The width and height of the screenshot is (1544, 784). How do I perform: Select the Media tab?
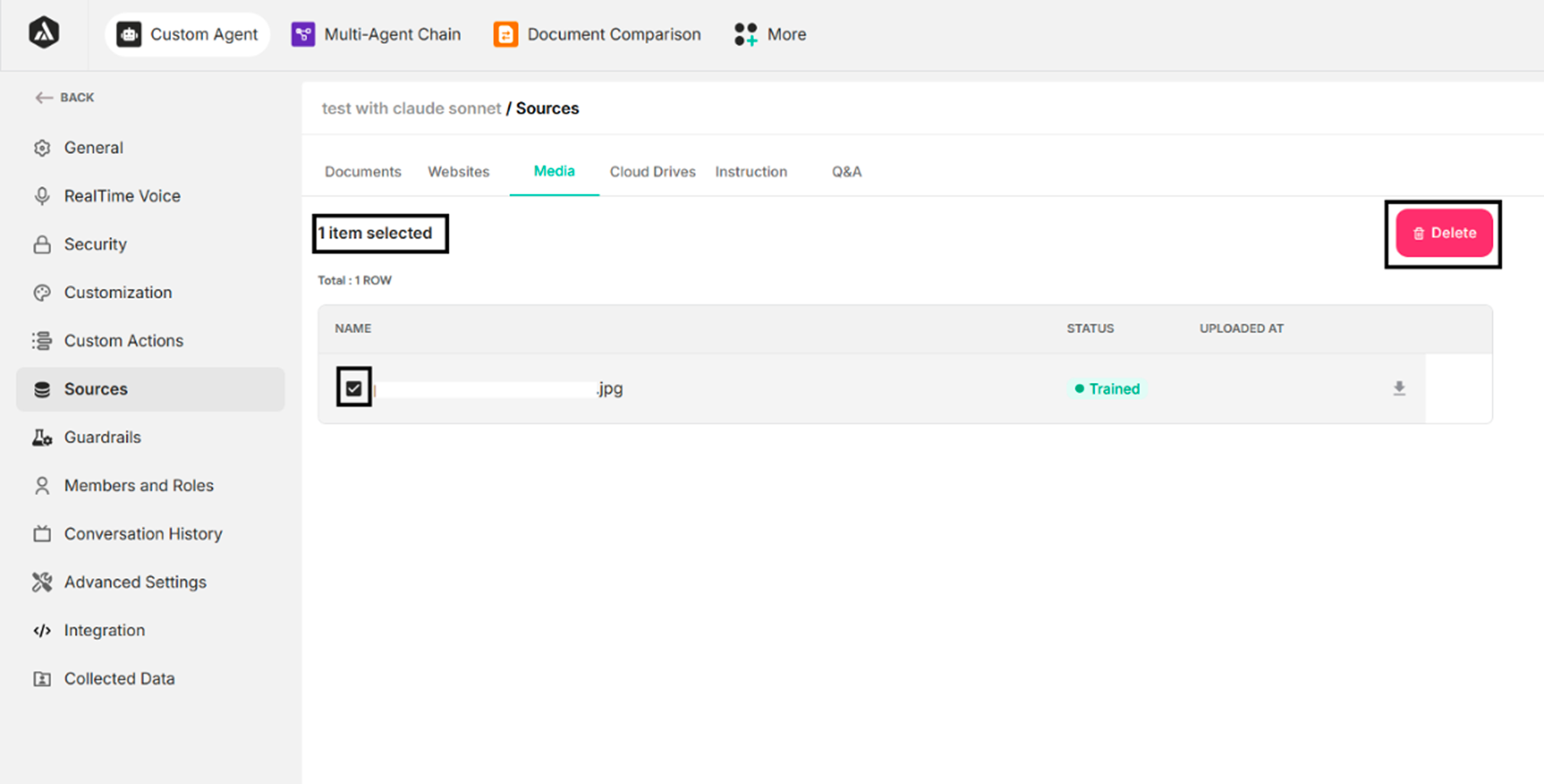[x=554, y=171]
